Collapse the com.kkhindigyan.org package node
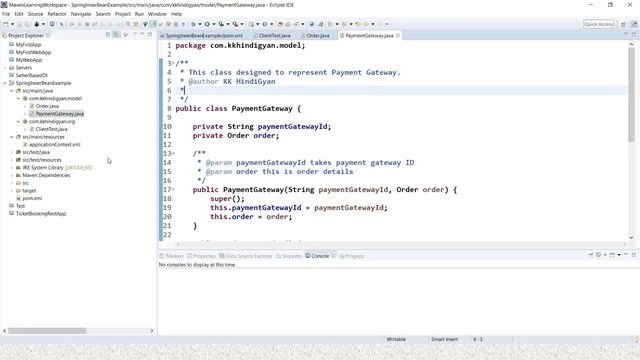This screenshot has height=360, width=640. pos(18,122)
